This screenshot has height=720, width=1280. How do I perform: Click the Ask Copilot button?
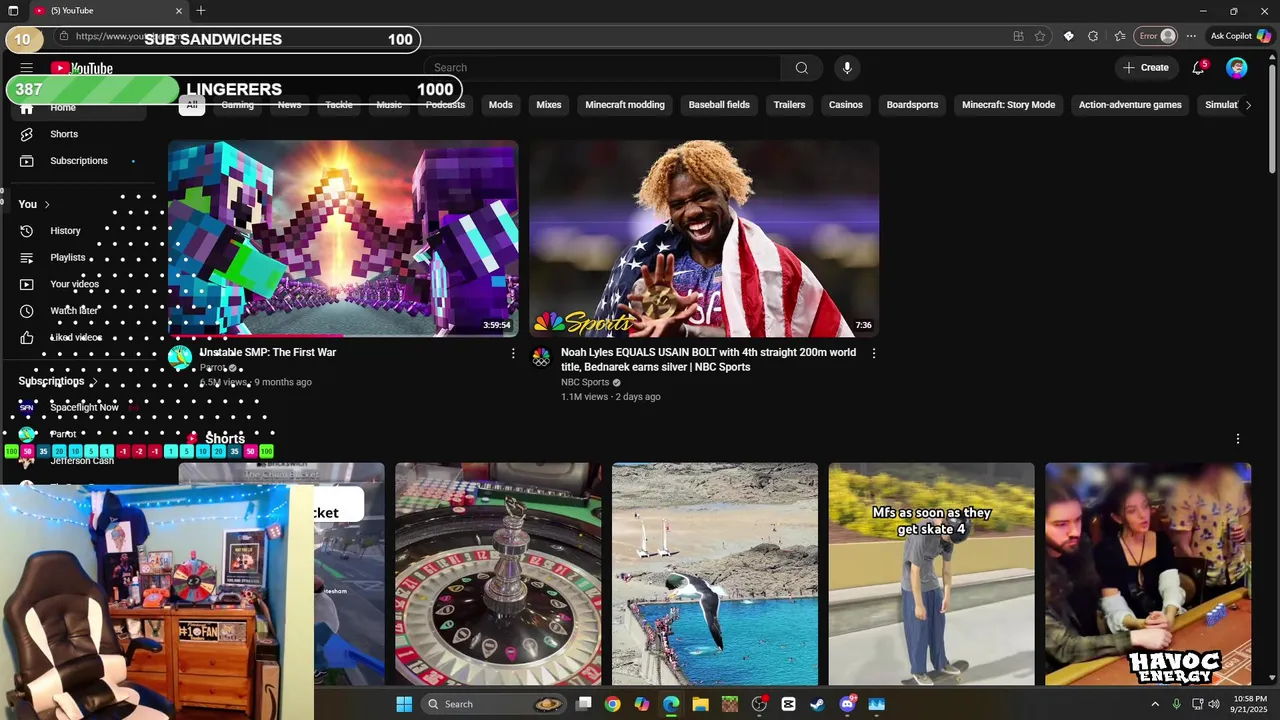(x=1240, y=36)
